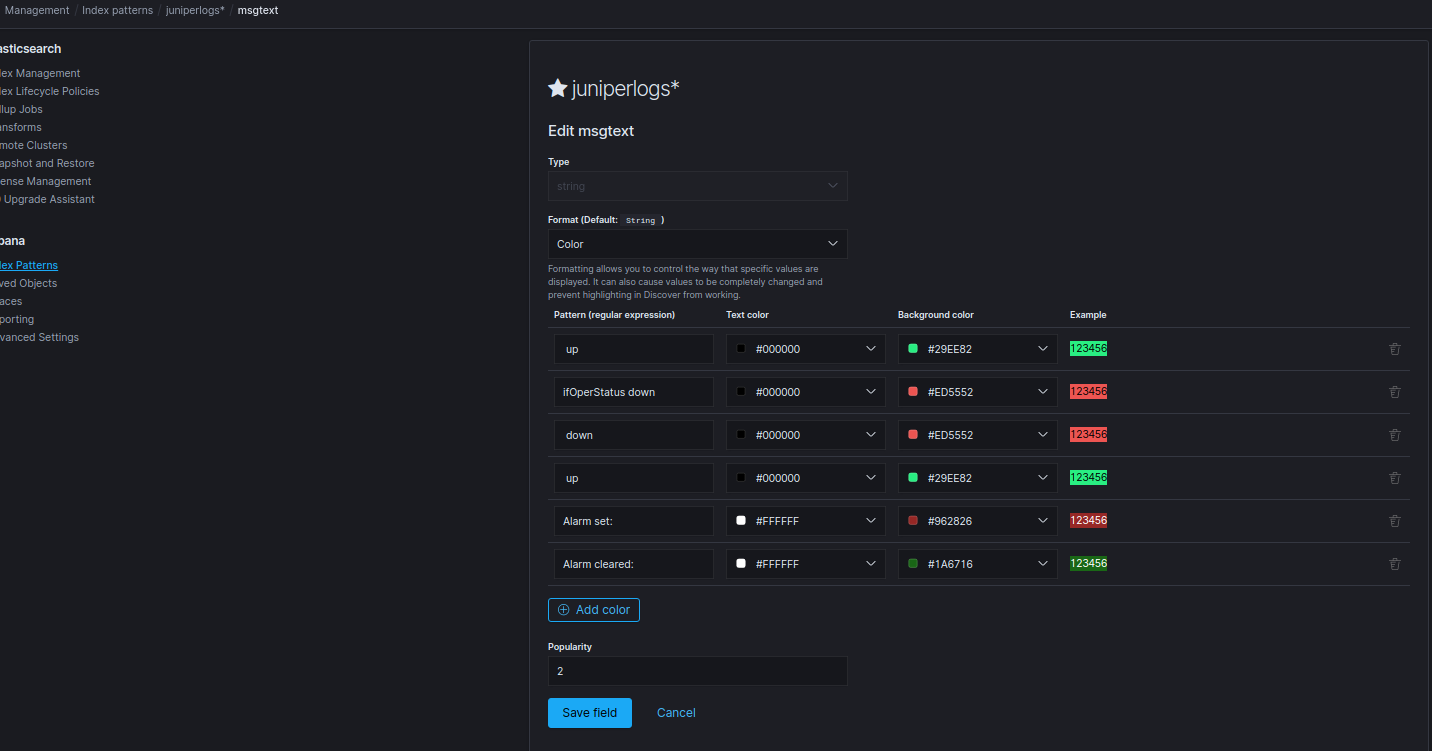The image size is (1432, 751).
Task: Click the Background color column header
Action: tap(936, 315)
